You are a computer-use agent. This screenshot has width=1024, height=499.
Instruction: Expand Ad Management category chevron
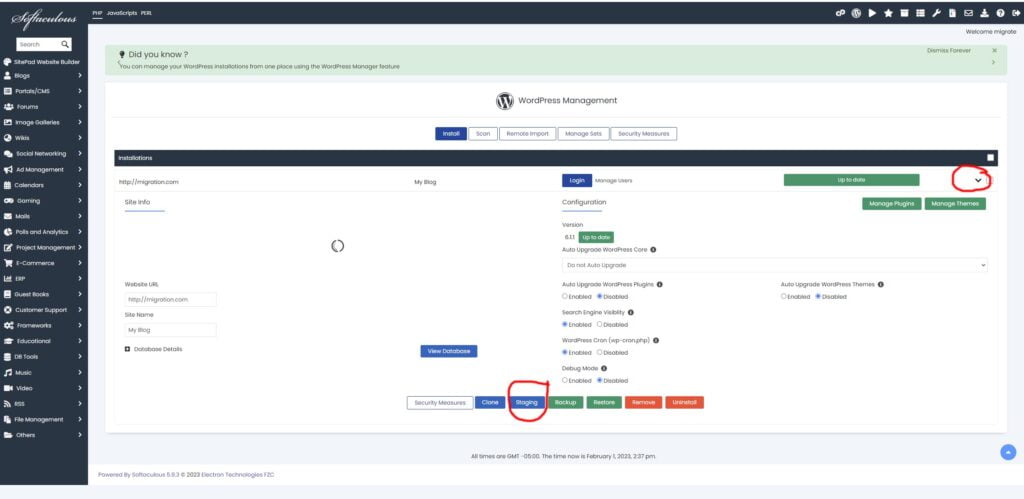point(80,169)
